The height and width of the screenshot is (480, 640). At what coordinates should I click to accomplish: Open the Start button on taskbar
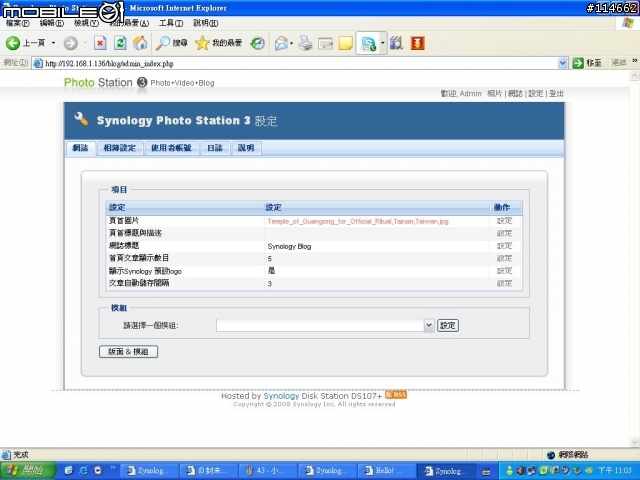point(27,471)
